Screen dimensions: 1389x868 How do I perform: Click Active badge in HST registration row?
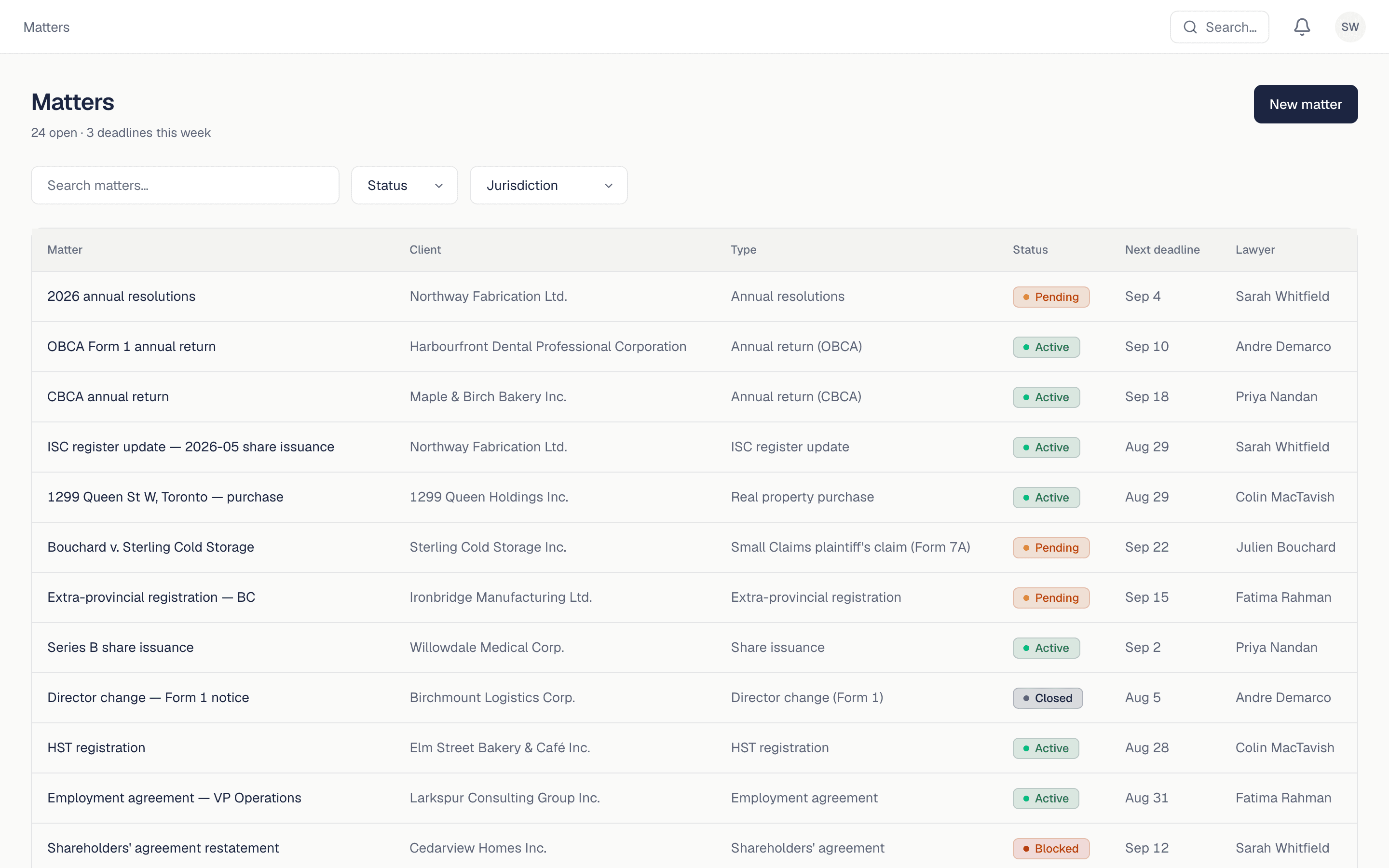tap(1046, 748)
